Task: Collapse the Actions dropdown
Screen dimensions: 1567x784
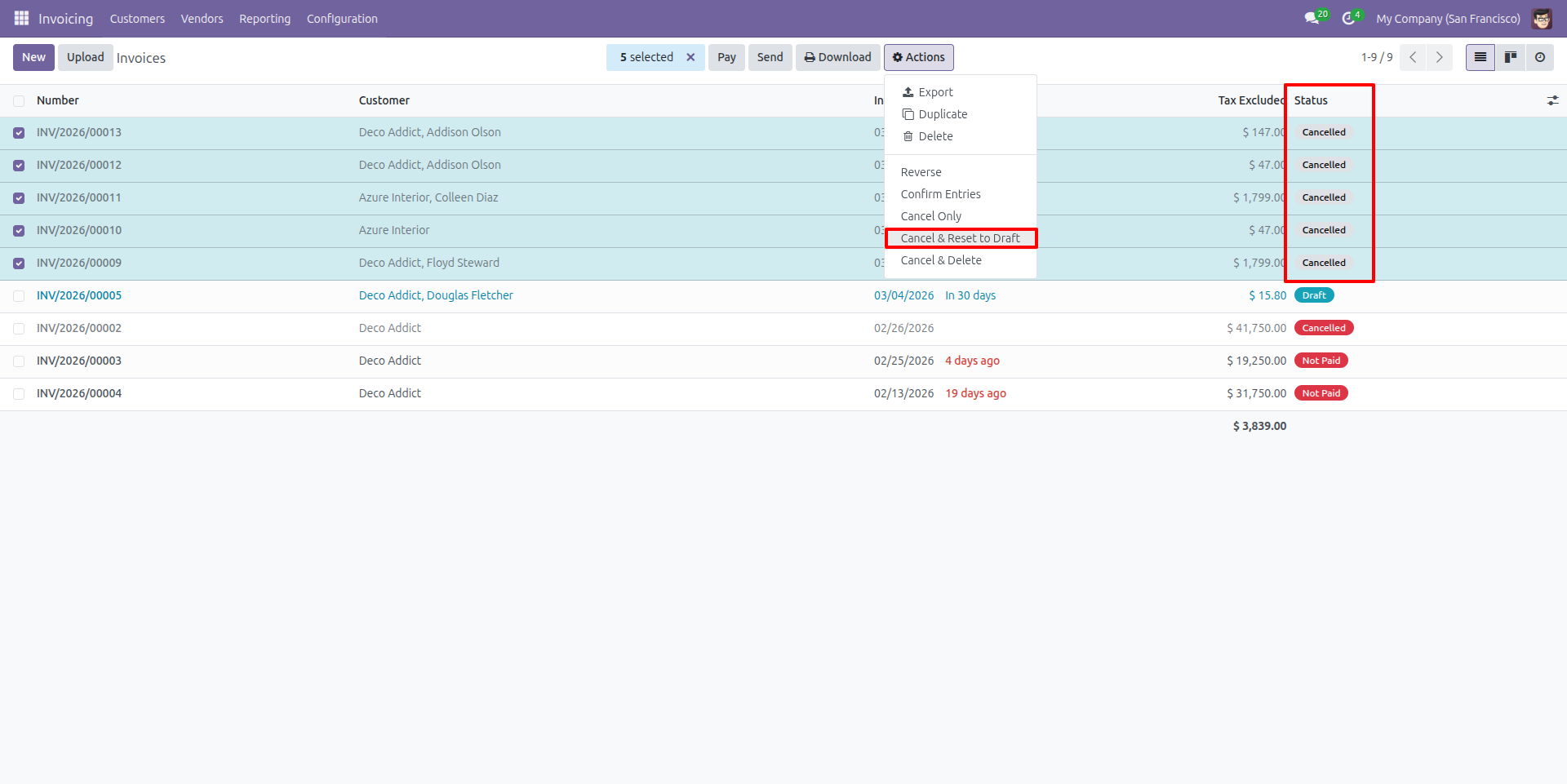Action: (x=918, y=57)
